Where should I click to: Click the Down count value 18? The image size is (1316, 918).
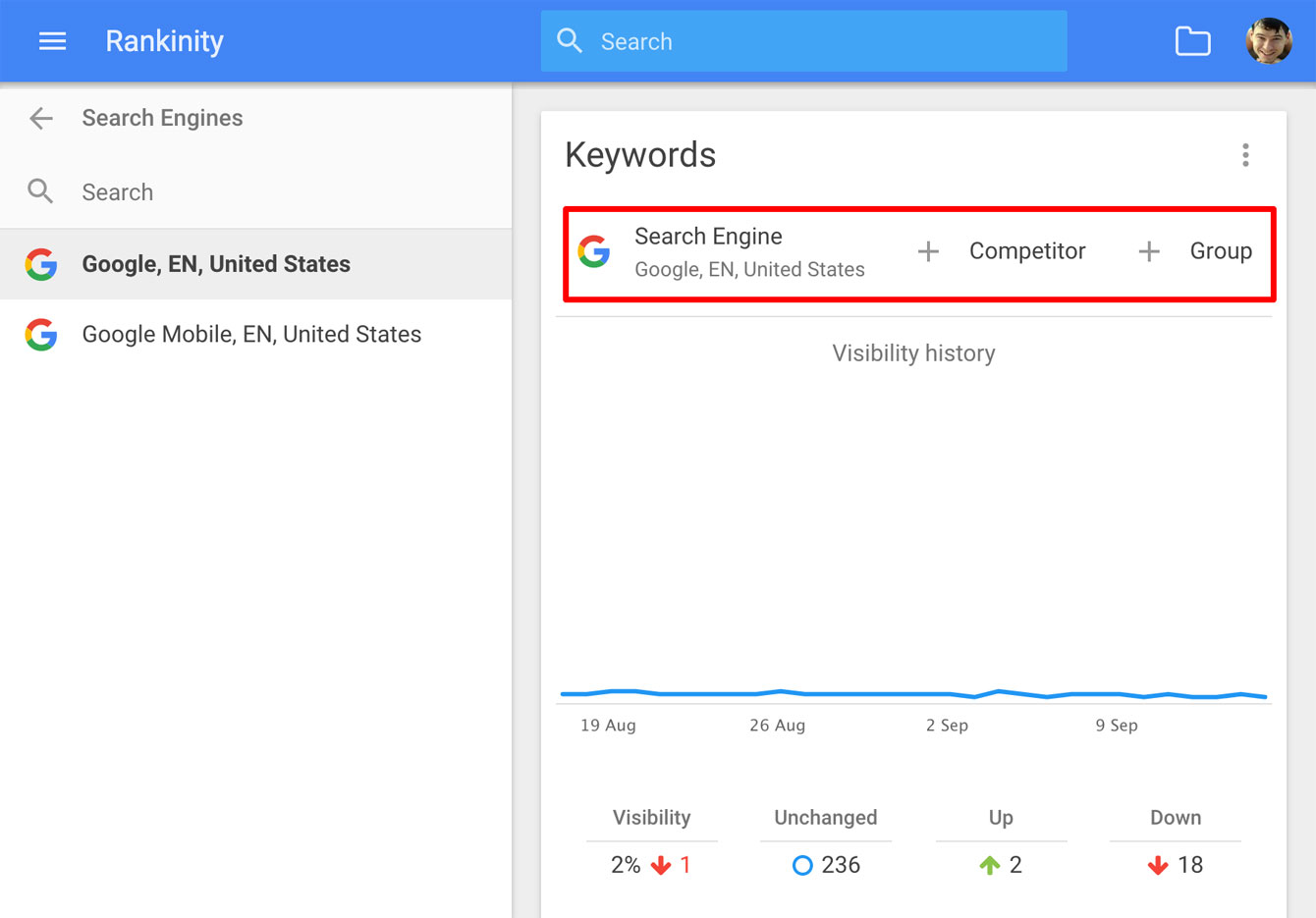pos(1190,865)
